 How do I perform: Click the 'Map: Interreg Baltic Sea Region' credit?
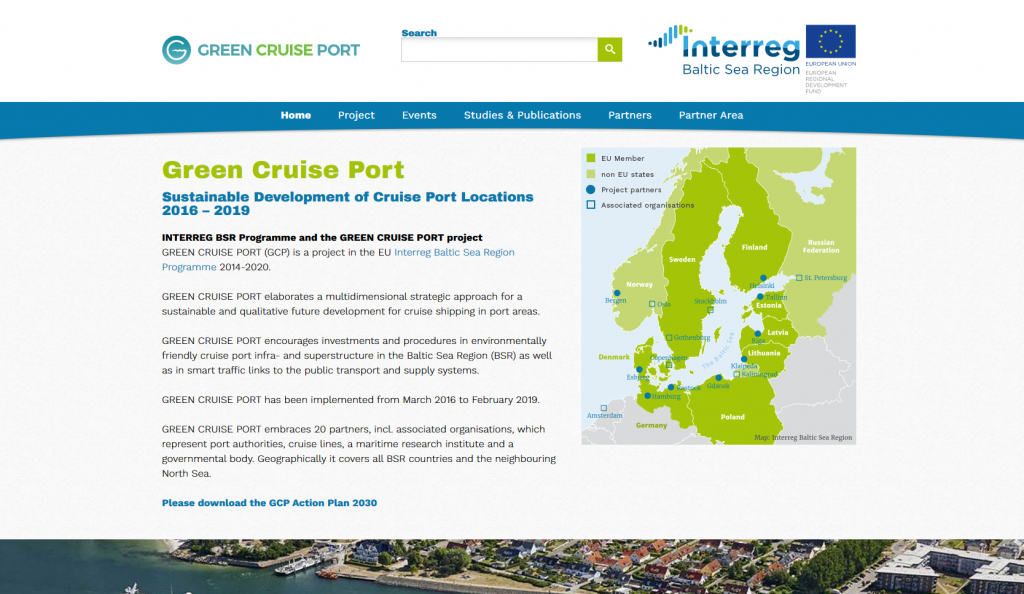coord(803,437)
